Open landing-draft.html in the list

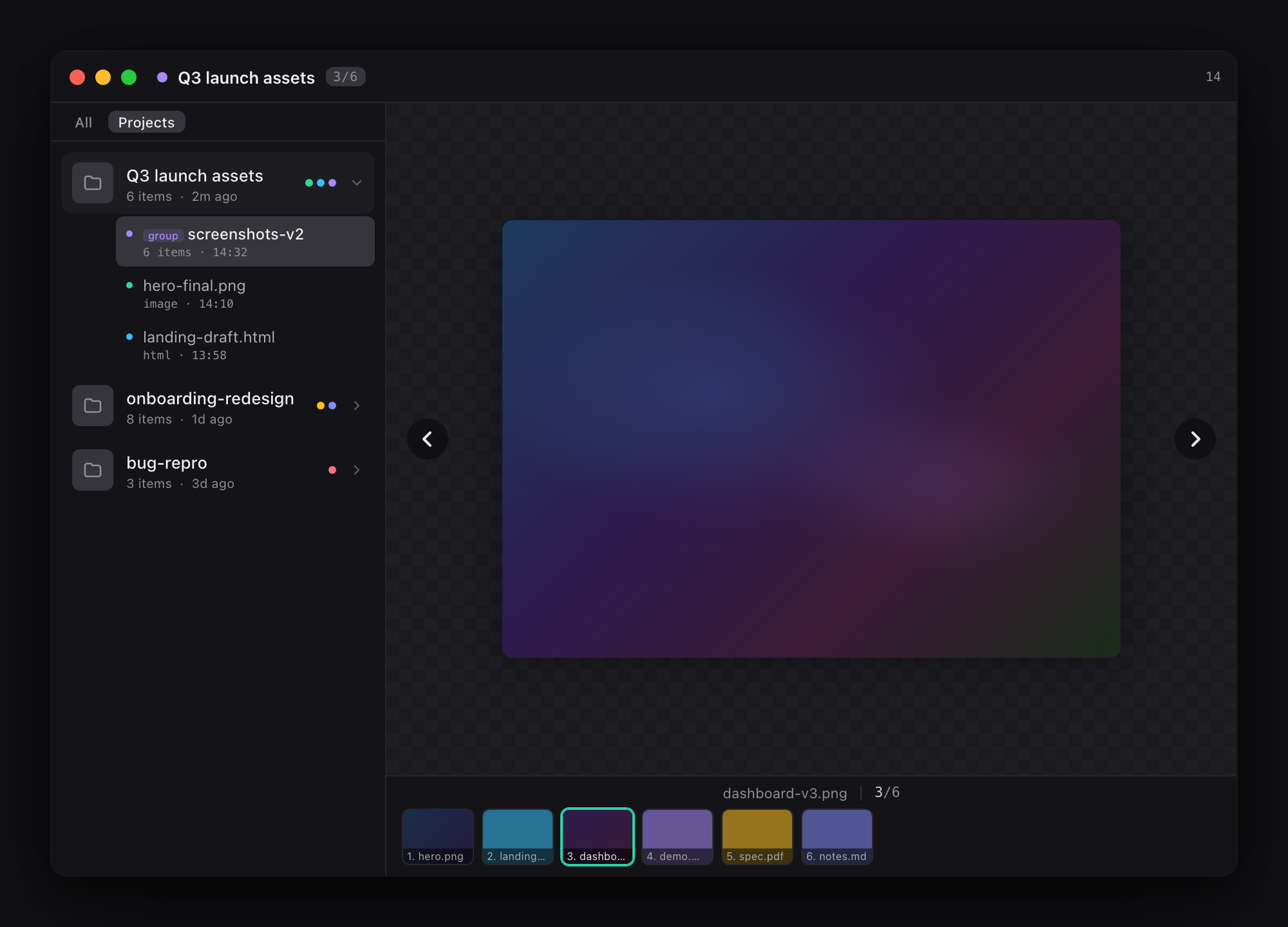245,345
